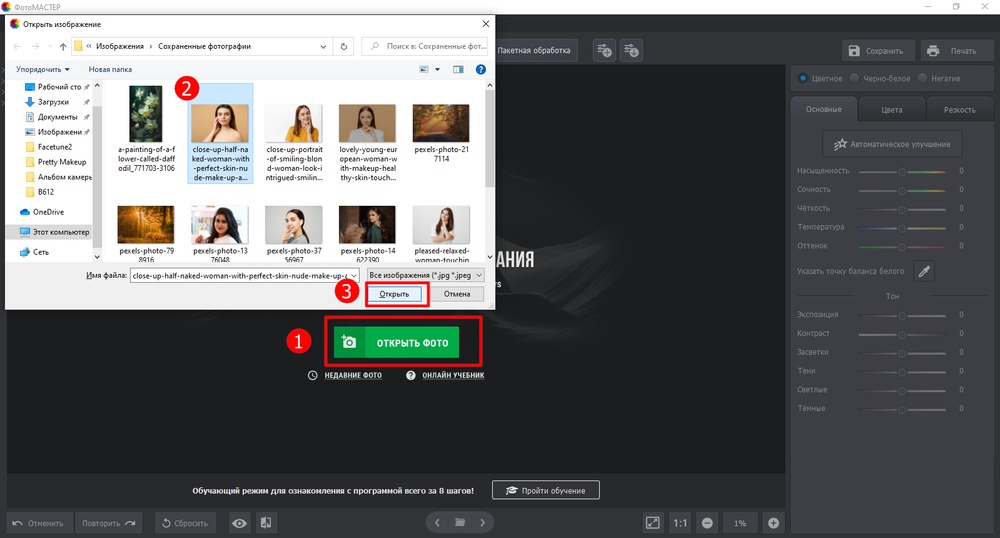Screen dimensions: 1000x538
Task: Adjust the Температура slider handle
Action: [902, 228]
